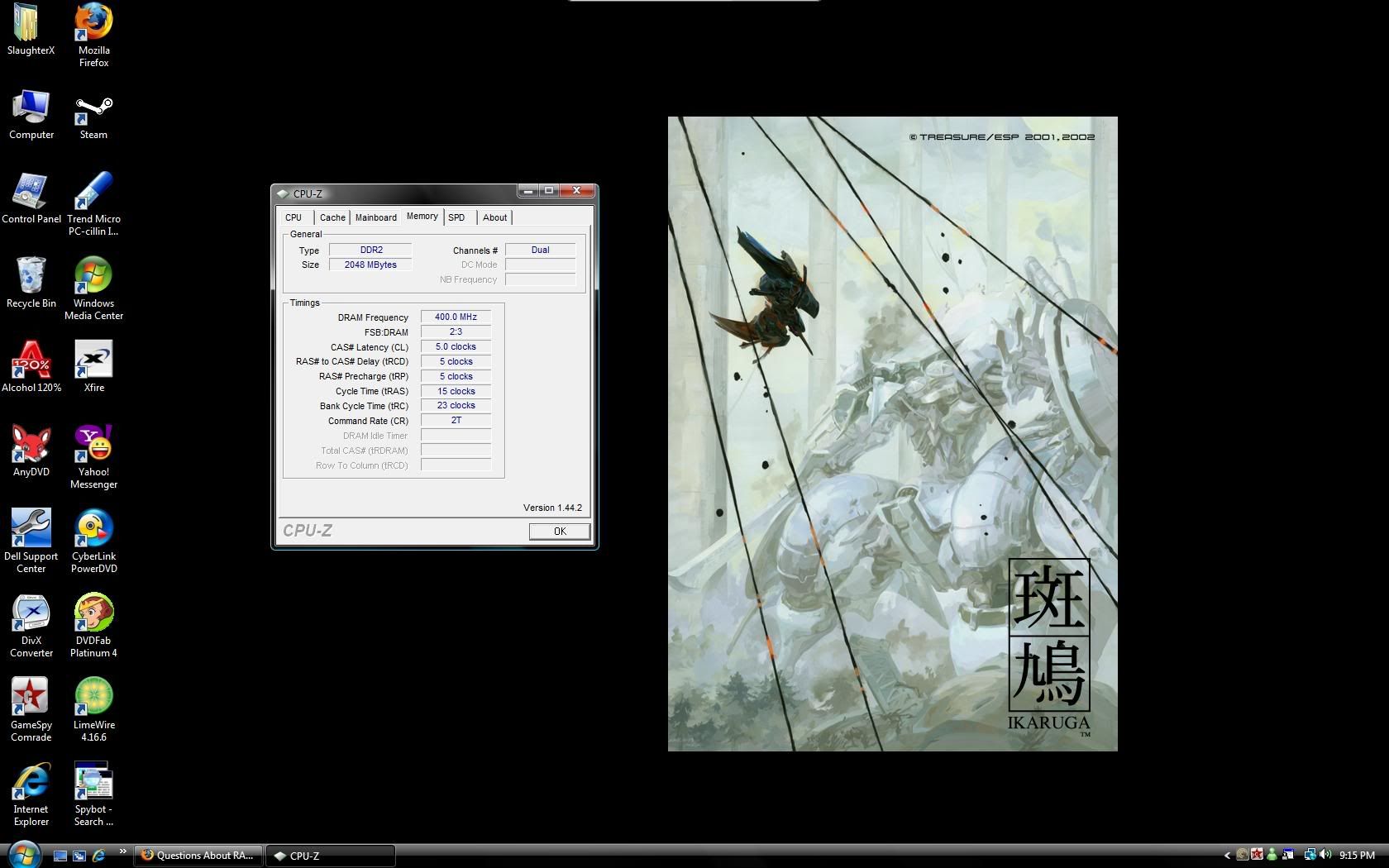Launch Mozilla Firefox from the desktop
1389x868 pixels.
[x=93, y=36]
